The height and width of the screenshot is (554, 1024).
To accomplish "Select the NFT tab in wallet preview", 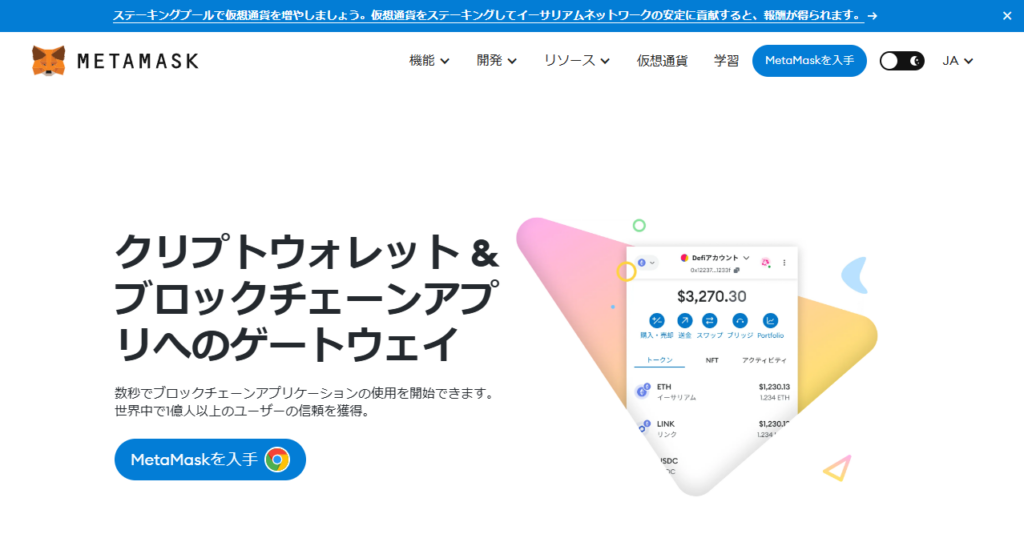I will [x=712, y=360].
